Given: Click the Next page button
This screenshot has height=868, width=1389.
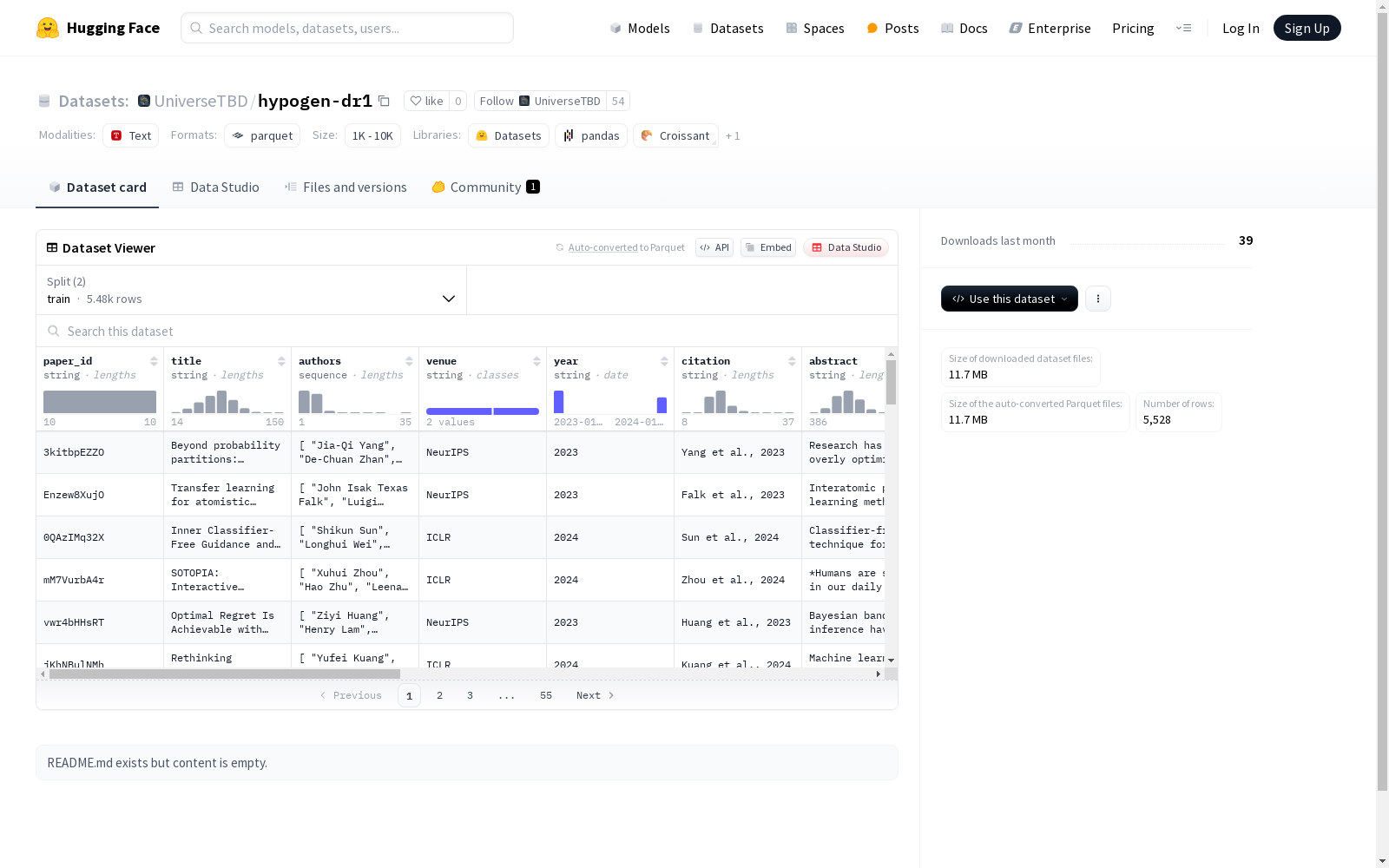Looking at the screenshot, I should pyautogui.click(x=596, y=695).
